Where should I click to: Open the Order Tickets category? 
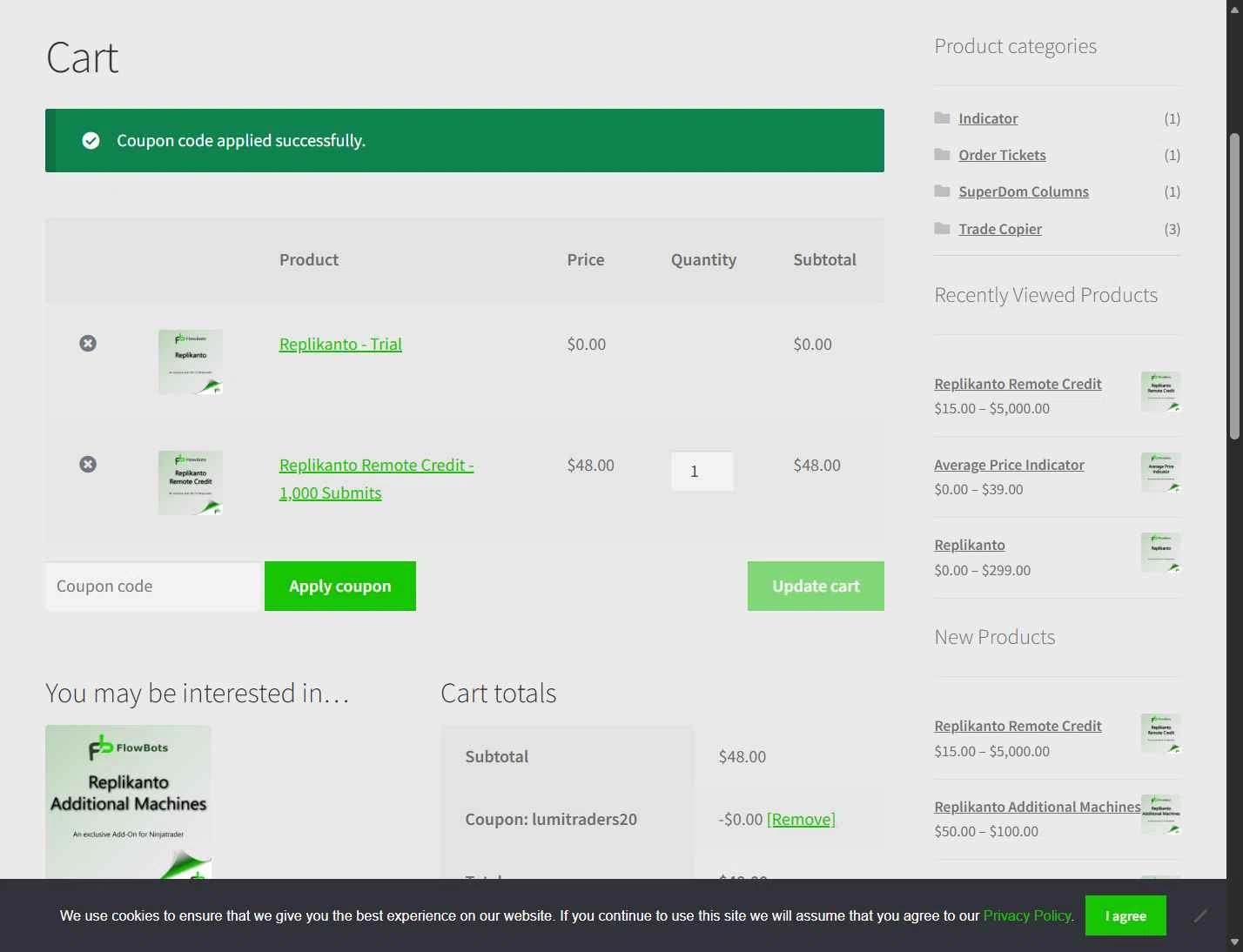click(1002, 155)
